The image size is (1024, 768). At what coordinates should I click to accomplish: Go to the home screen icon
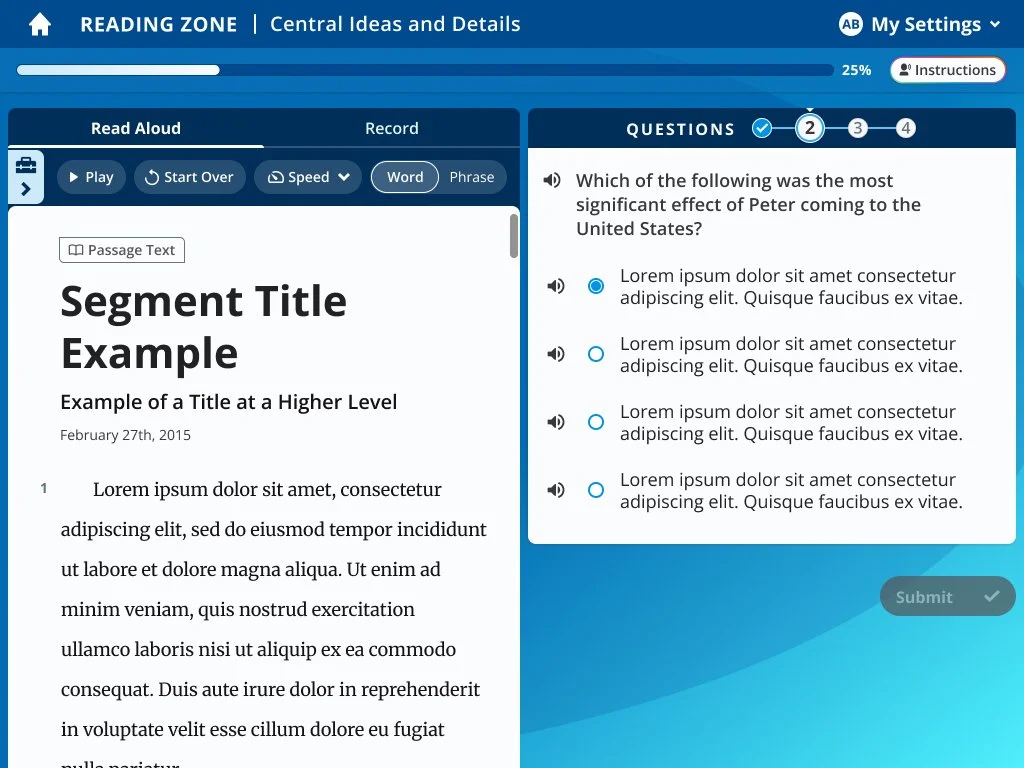[x=40, y=25]
